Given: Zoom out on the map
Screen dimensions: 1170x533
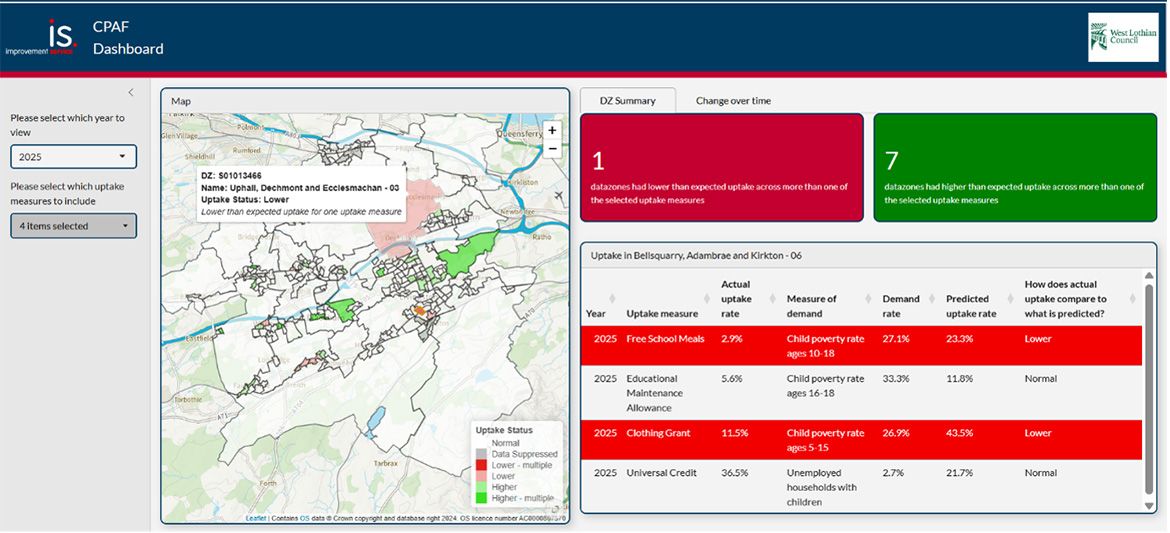Looking at the screenshot, I should (x=552, y=148).
